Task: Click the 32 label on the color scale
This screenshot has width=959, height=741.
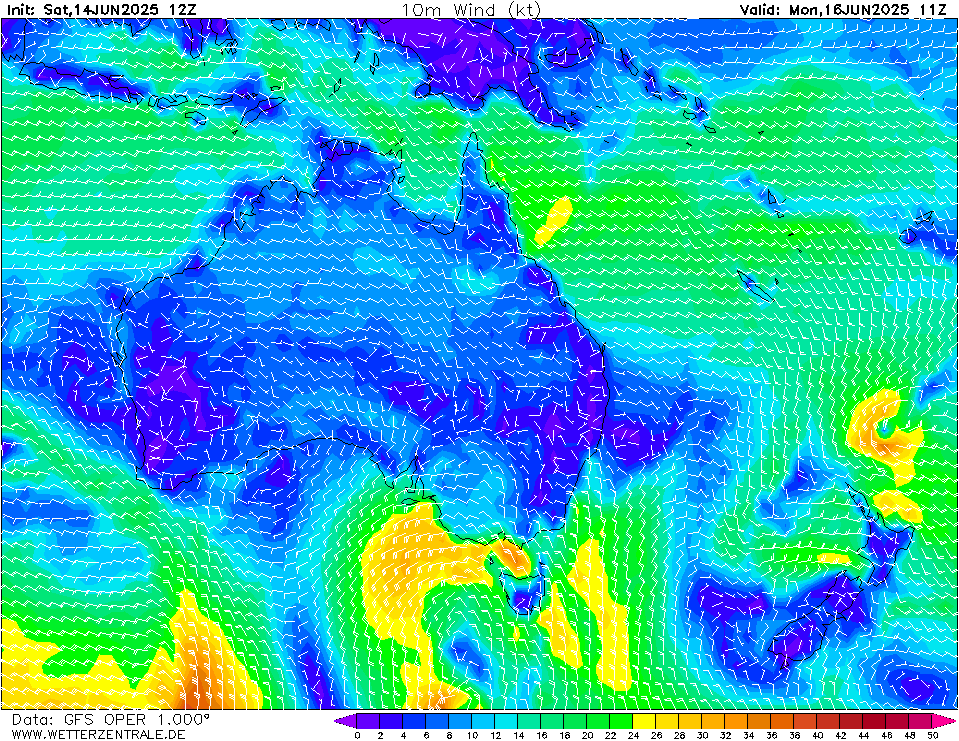Action: pos(725,735)
